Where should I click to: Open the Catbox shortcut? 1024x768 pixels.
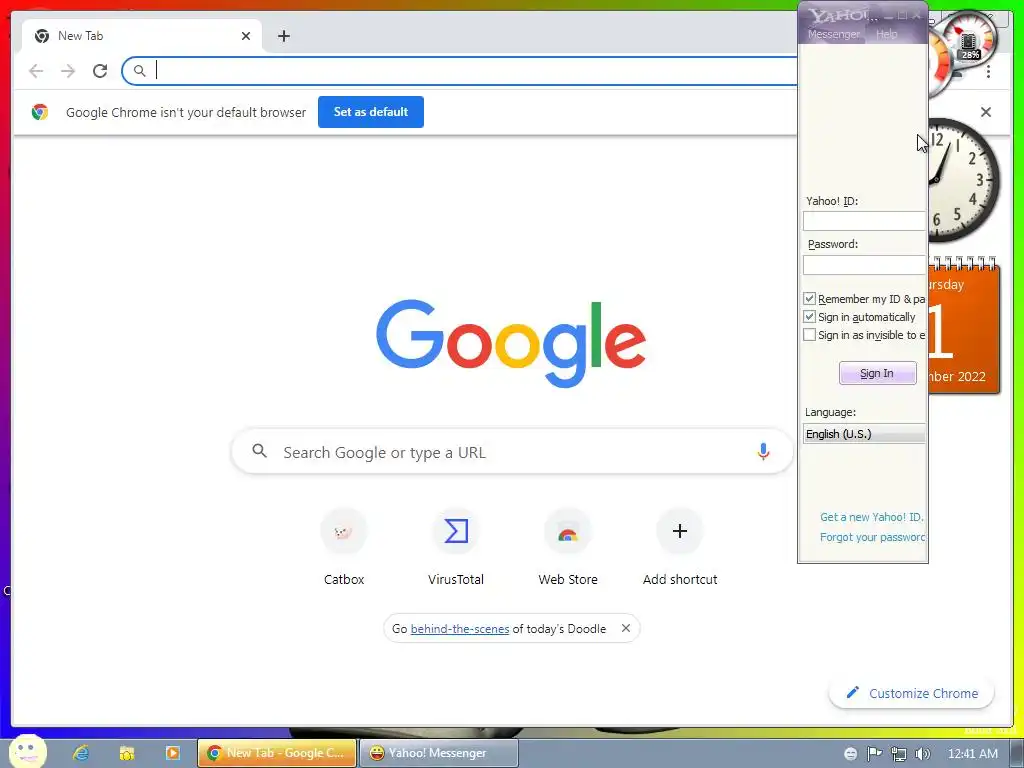pyautogui.click(x=344, y=547)
